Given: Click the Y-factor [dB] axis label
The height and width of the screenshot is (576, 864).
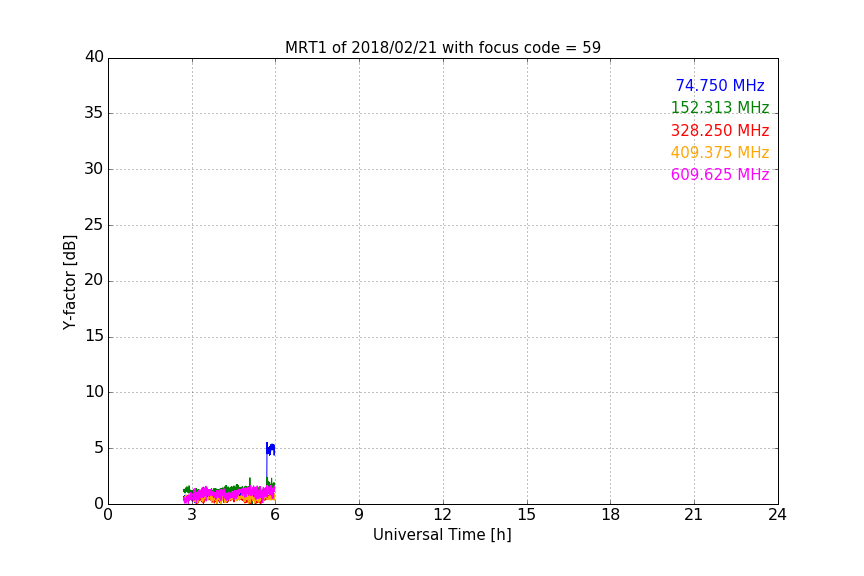Looking at the screenshot, I should tap(69, 282).
